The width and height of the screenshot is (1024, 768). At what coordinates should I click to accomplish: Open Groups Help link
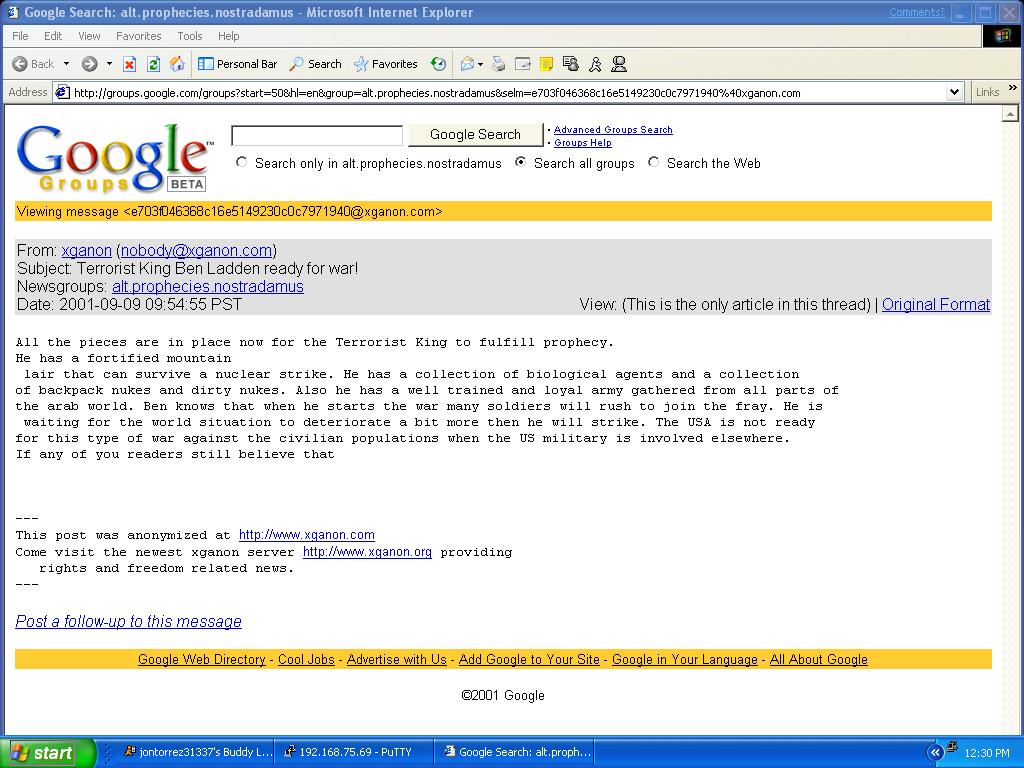(x=583, y=142)
